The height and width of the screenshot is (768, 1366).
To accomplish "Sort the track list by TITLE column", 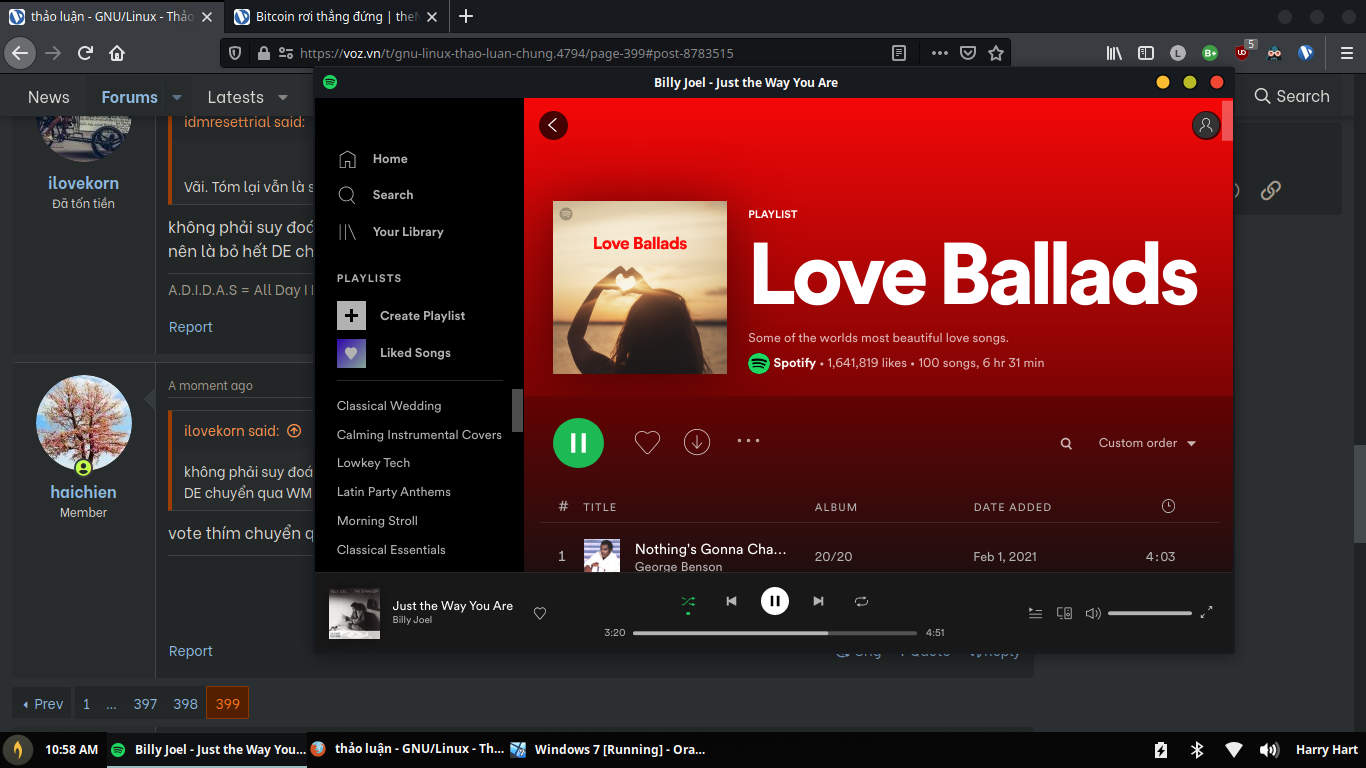I will (599, 507).
